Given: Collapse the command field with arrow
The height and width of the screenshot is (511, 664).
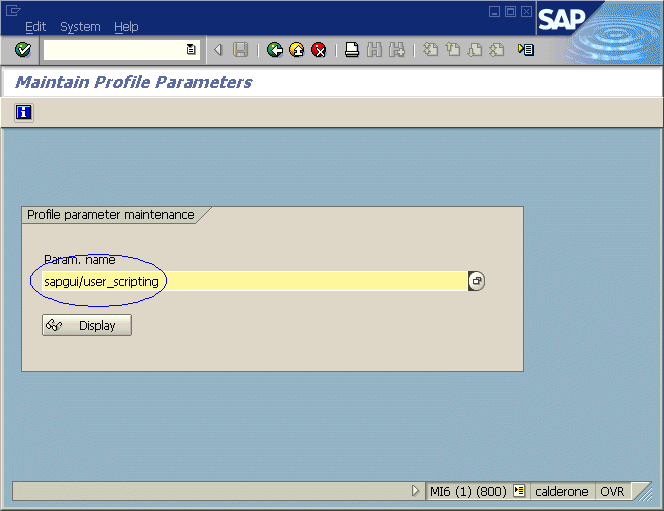Looking at the screenshot, I should click(218, 50).
